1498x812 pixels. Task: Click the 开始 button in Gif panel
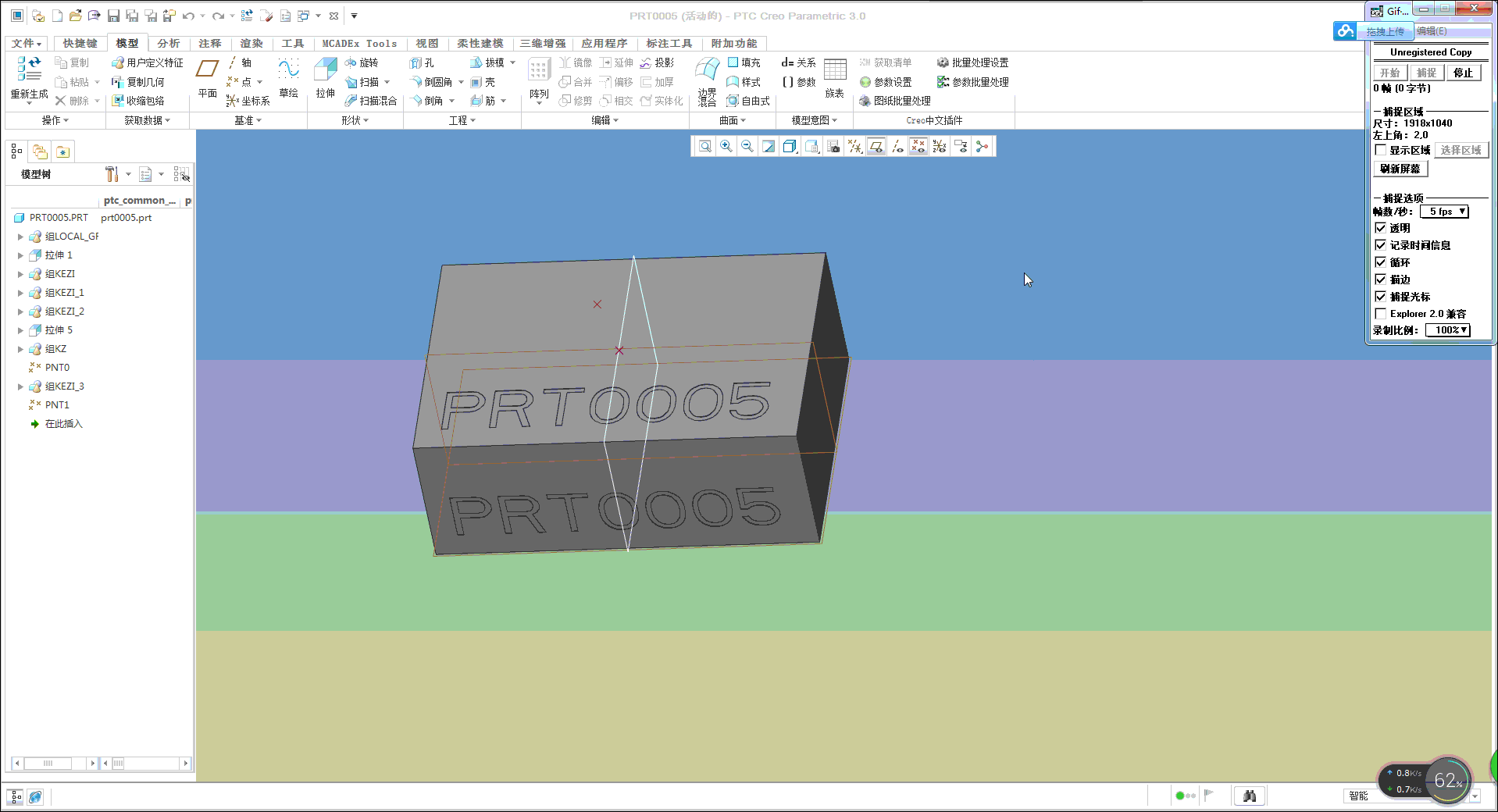[x=1390, y=73]
